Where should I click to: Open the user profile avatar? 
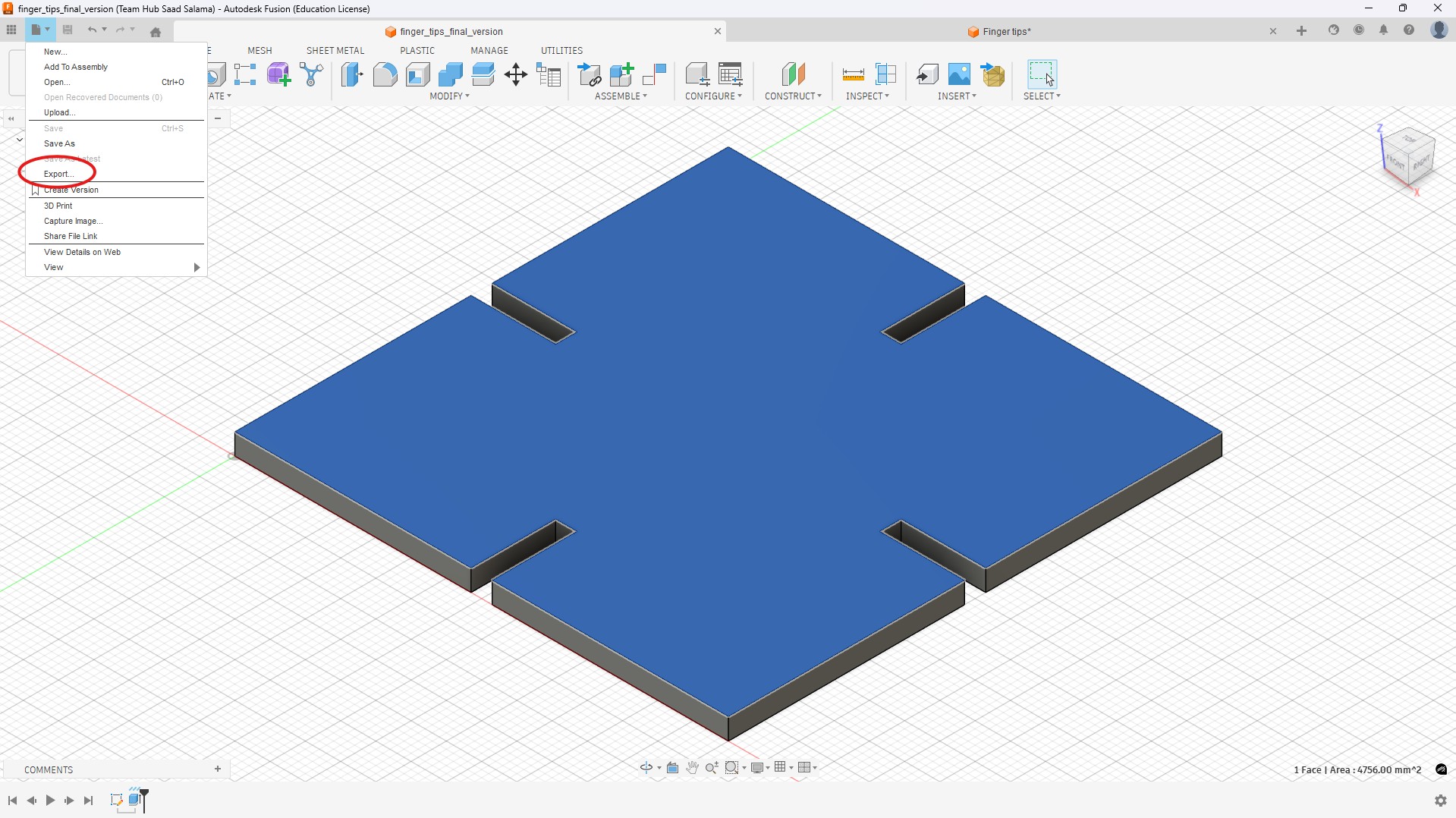[1439, 30]
